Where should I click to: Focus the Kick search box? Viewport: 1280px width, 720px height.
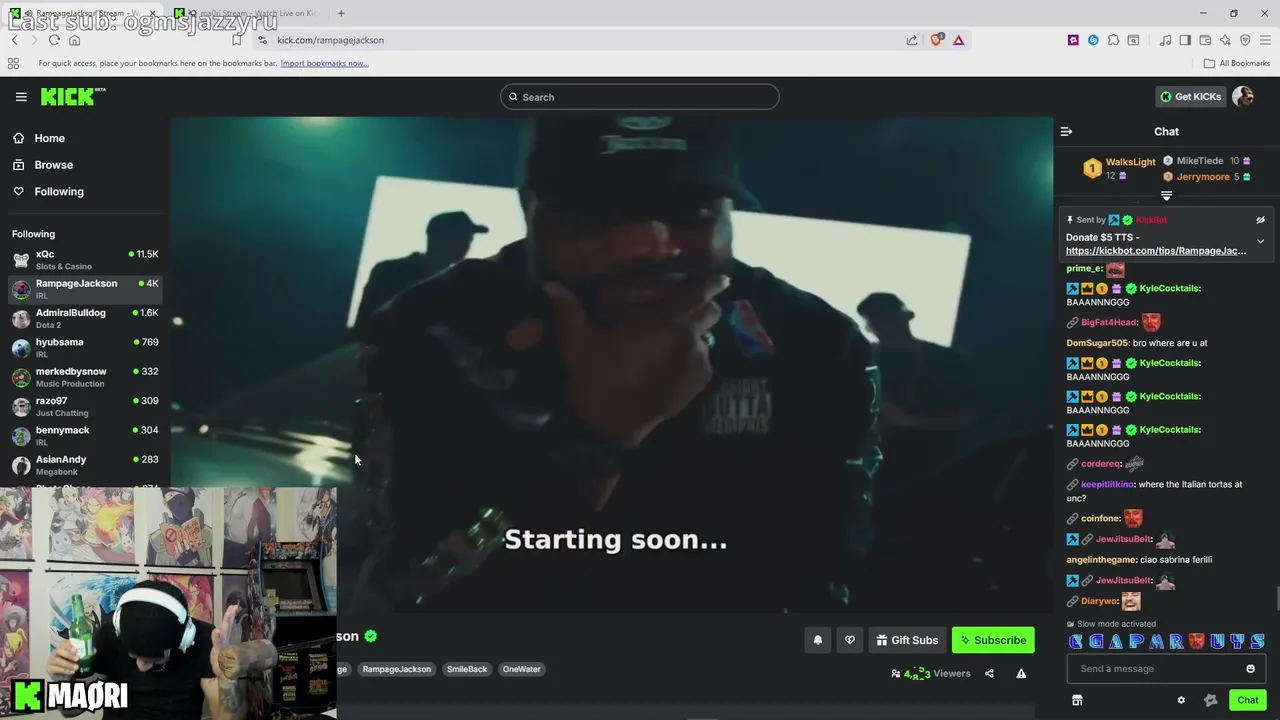tap(640, 97)
